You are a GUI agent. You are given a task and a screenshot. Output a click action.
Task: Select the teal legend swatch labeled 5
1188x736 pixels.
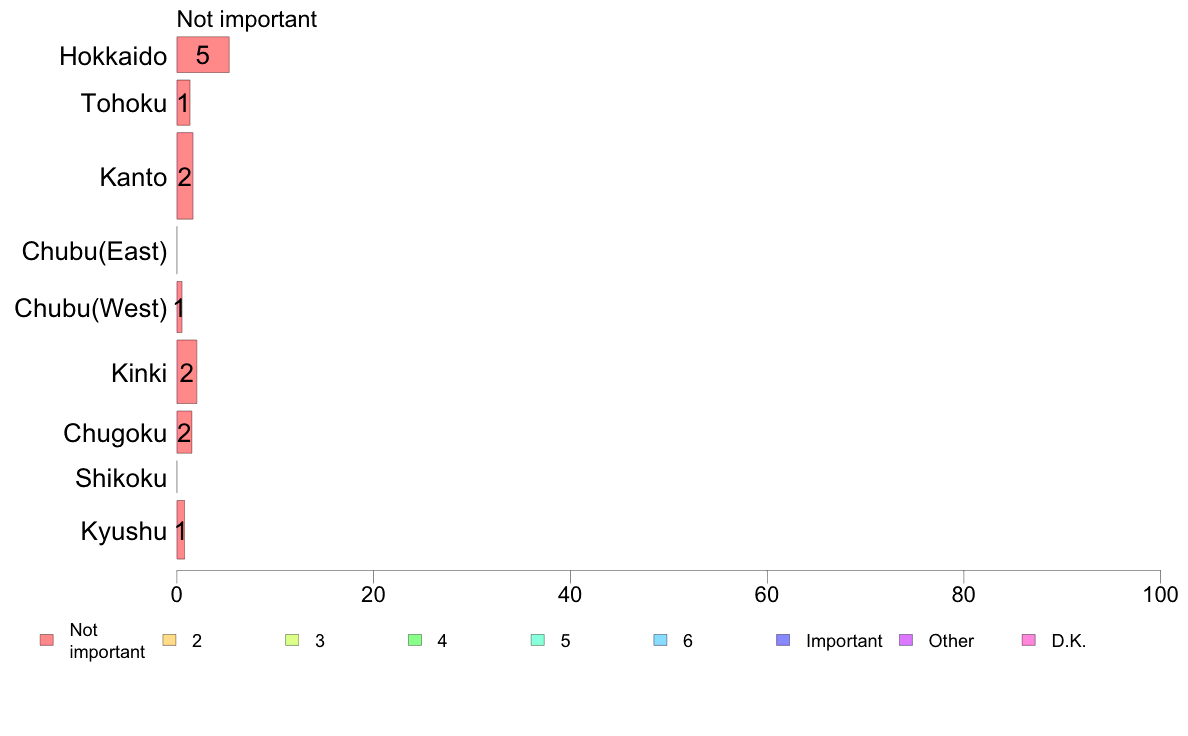coord(538,641)
